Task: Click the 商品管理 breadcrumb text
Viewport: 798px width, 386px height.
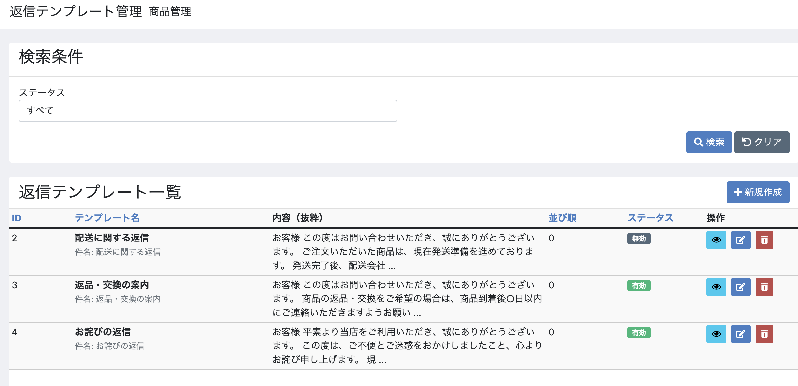Action: click(170, 12)
